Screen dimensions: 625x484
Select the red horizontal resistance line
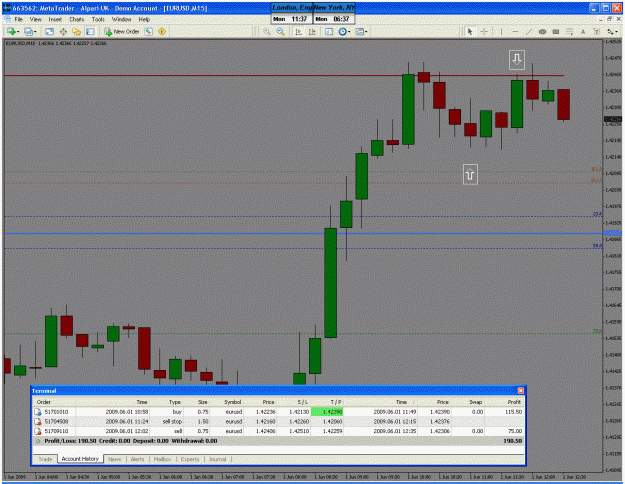tap(284, 75)
